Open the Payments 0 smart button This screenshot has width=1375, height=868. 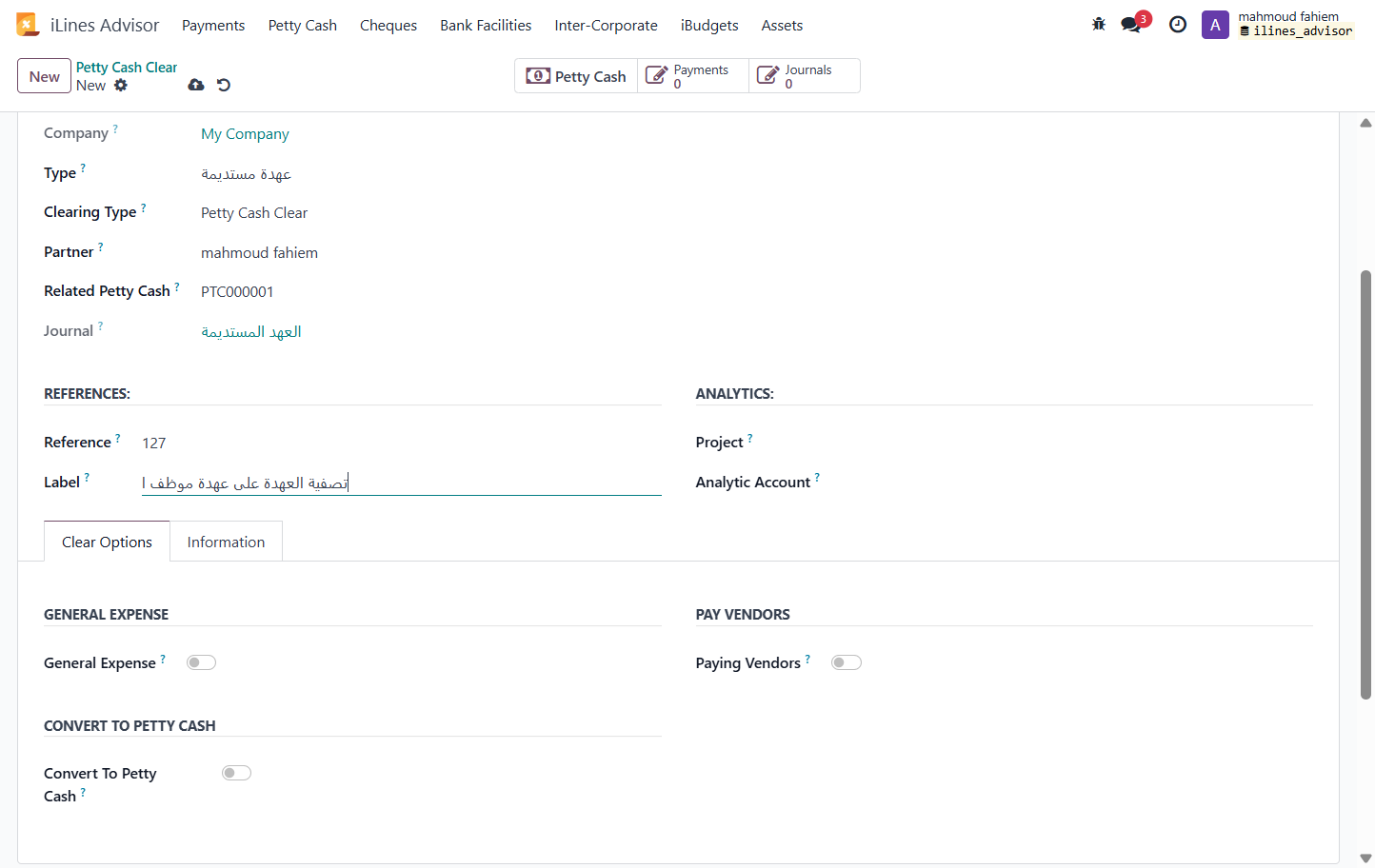693,76
